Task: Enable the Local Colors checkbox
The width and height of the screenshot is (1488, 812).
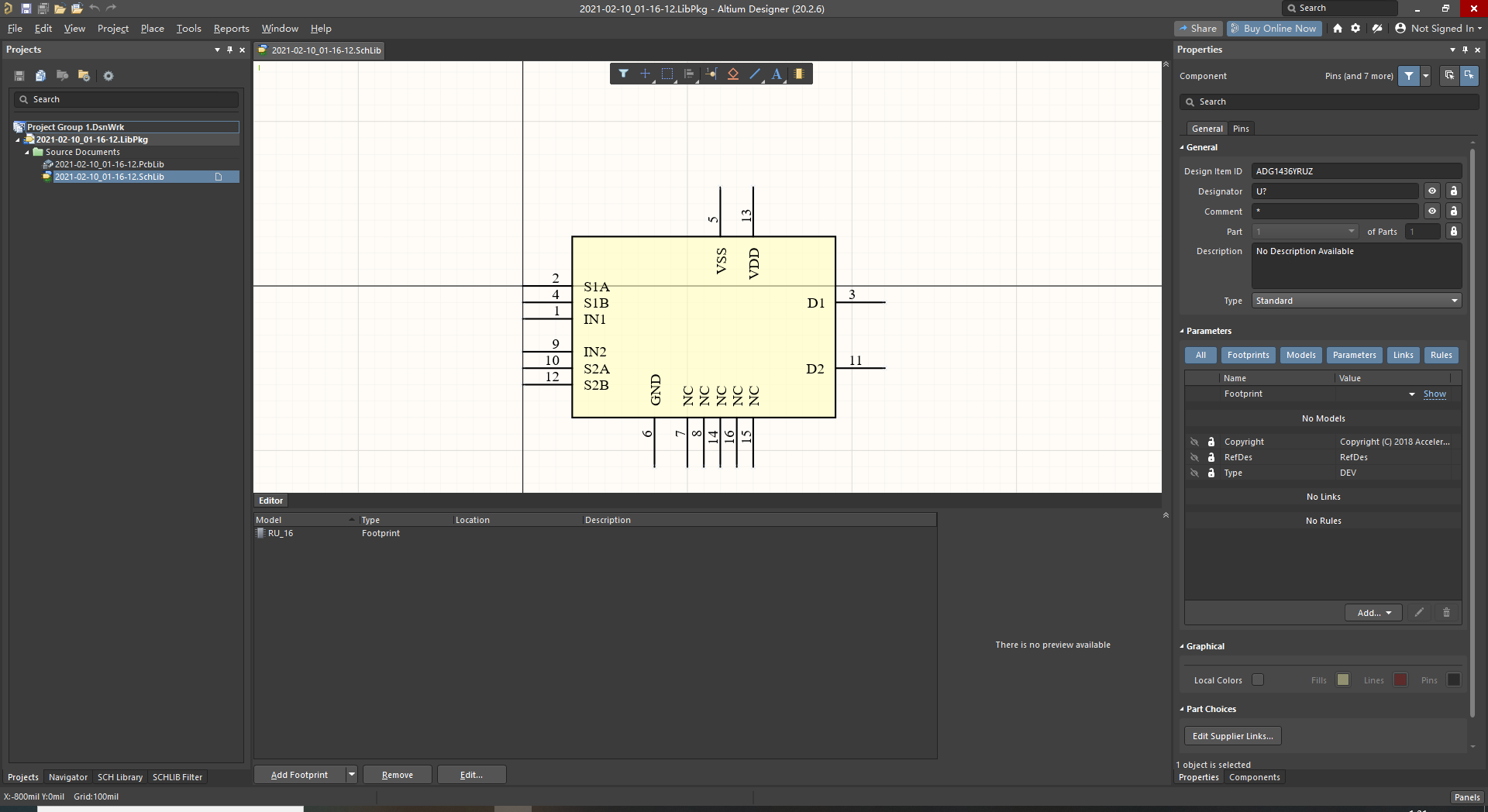Action: [1258, 680]
